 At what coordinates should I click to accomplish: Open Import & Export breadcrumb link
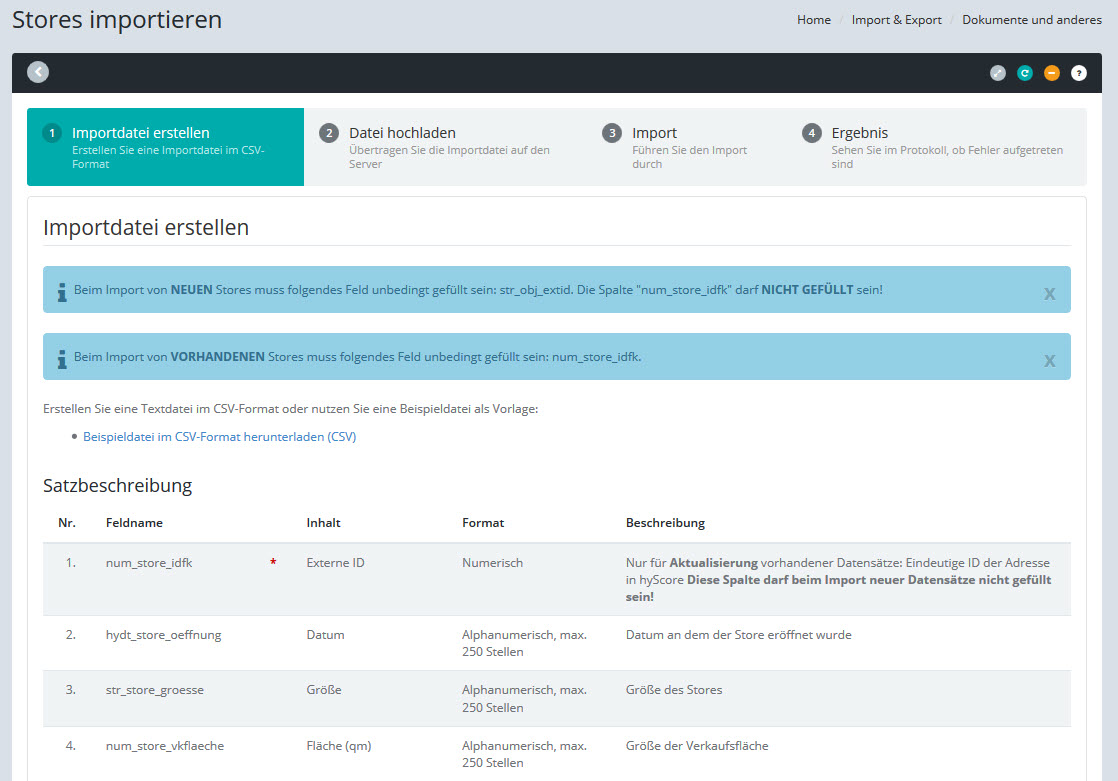tap(896, 20)
